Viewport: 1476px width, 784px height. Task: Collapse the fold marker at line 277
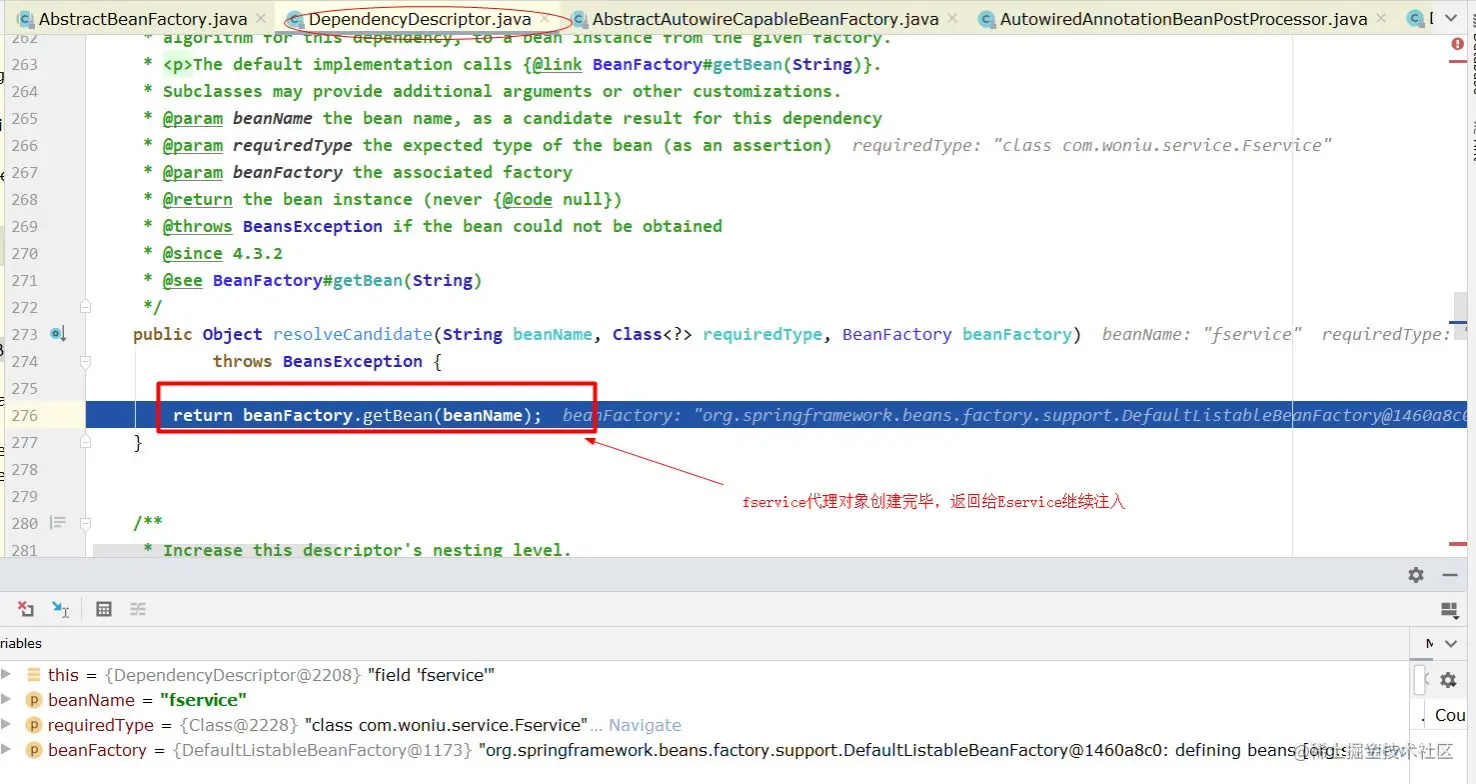point(86,441)
